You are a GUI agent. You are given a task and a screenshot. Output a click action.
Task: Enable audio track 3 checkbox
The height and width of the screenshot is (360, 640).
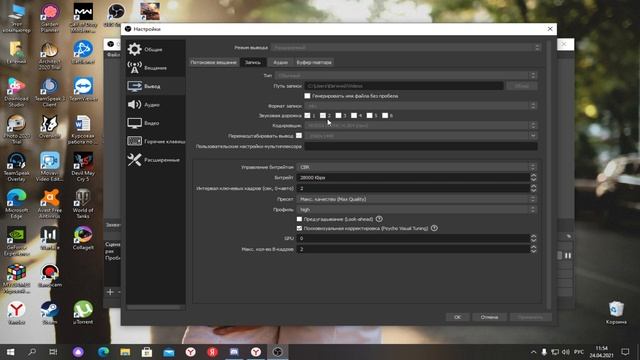[338, 116]
